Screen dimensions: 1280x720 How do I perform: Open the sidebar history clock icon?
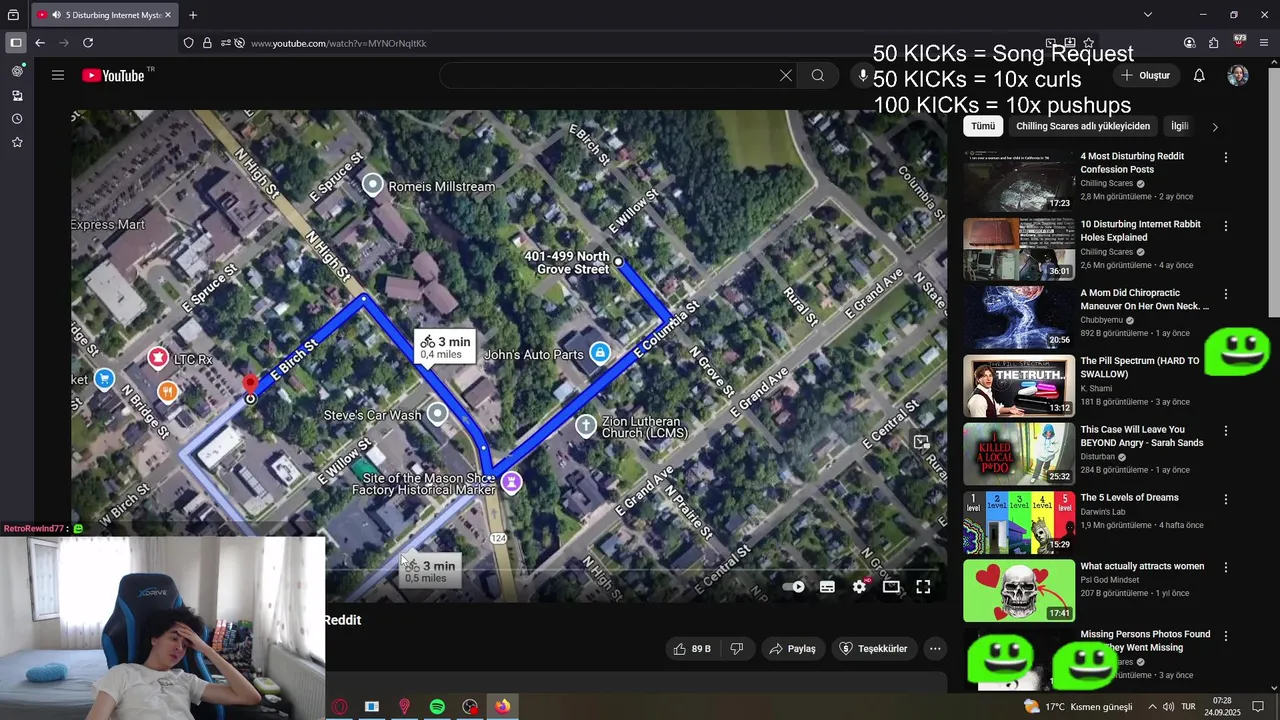17,119
